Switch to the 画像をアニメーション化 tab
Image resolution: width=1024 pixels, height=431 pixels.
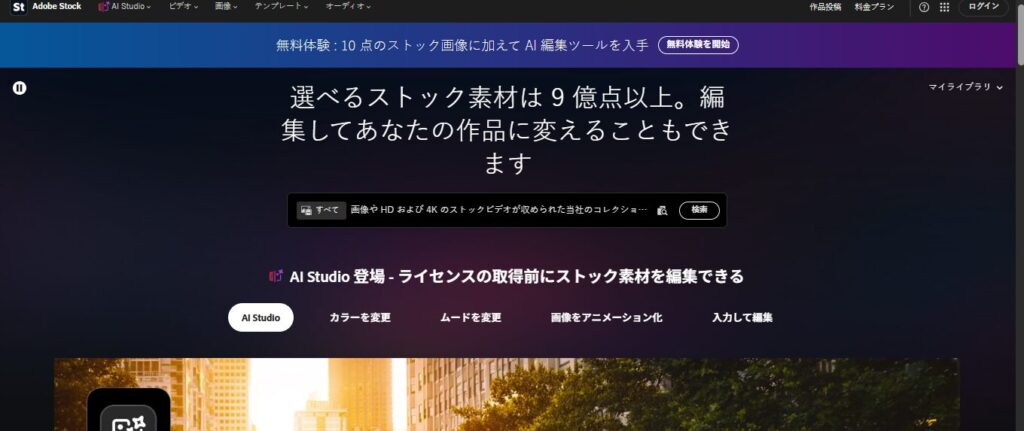pyautogui.click(x=606, y=318)
